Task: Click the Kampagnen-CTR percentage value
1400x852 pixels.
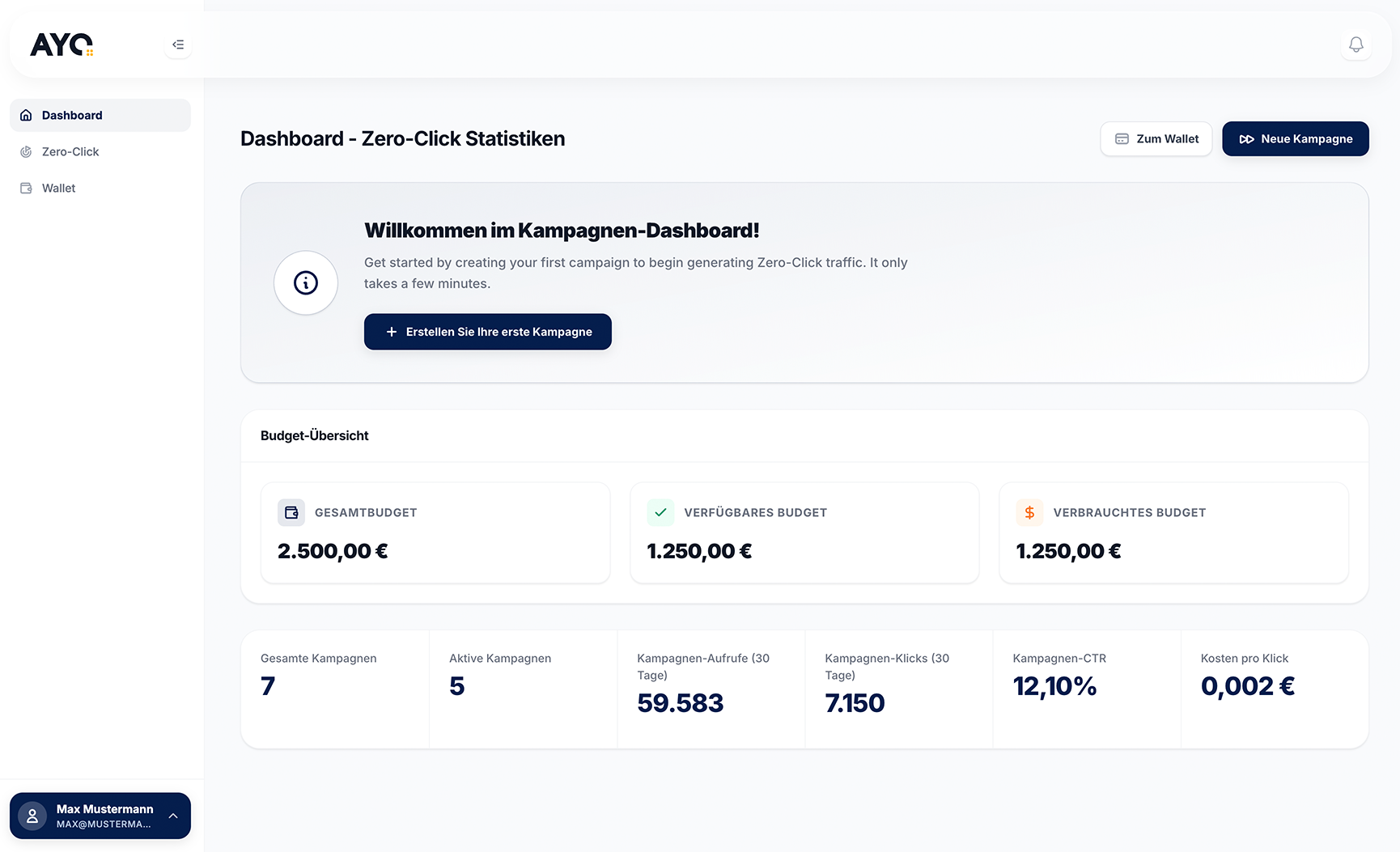Action: tap(1054, 686)
